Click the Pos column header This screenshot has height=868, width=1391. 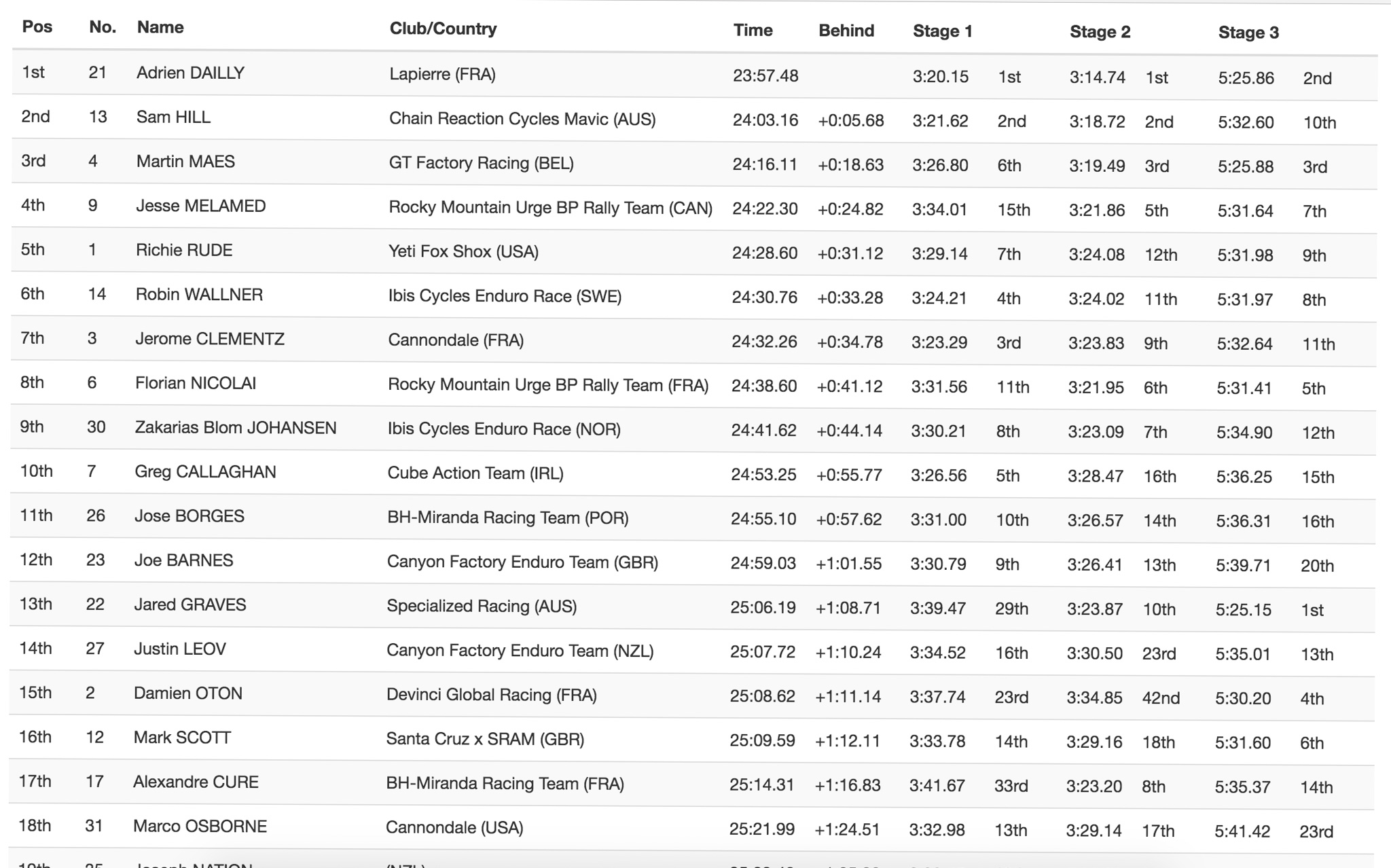tap(37, 27)
